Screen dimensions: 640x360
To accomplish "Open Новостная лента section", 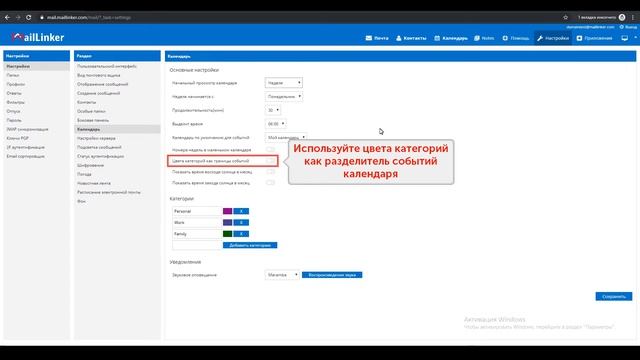I will click(x=117, y=183).
